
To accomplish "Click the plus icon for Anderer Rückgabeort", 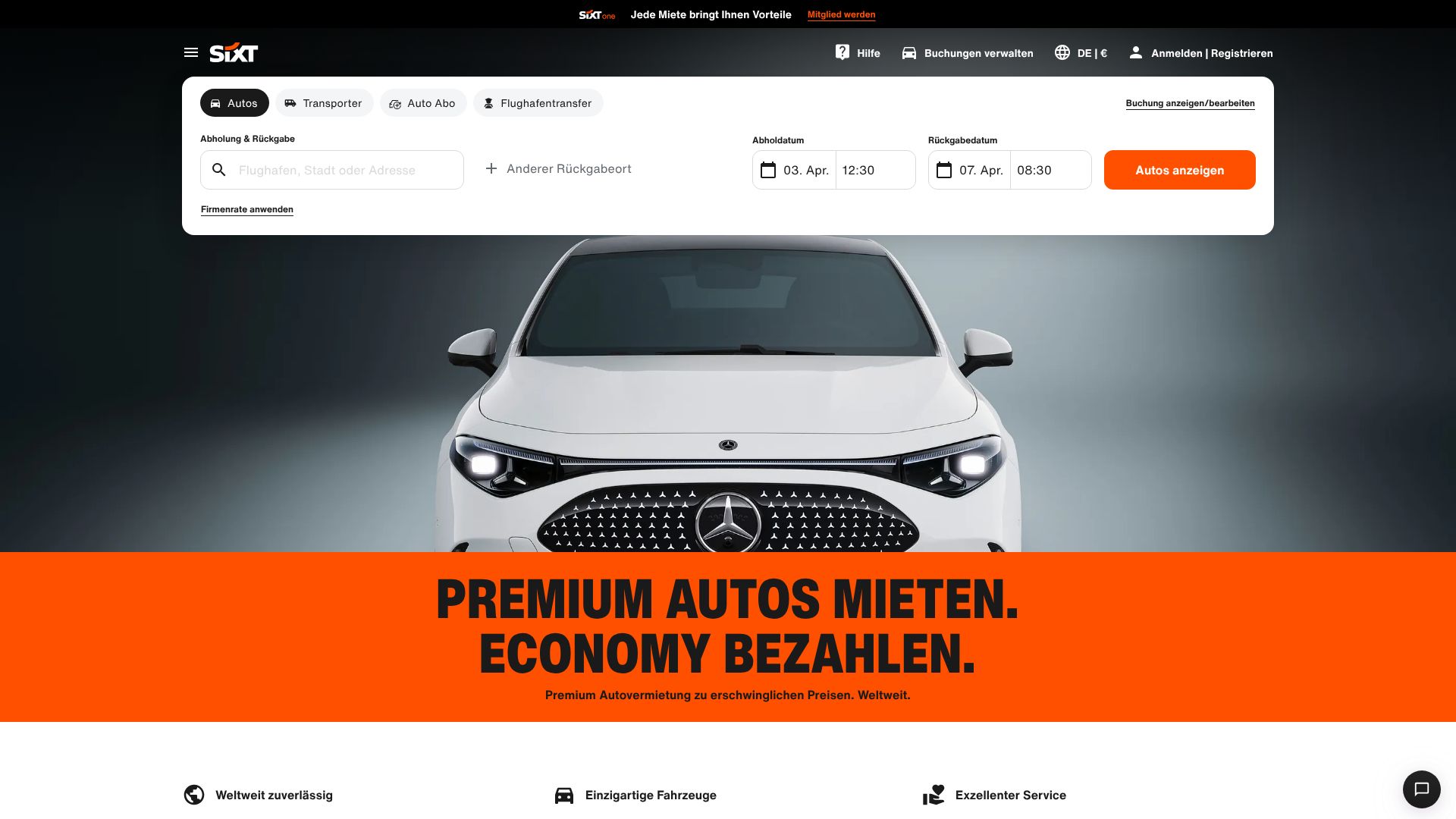I will tap(491, 168).
